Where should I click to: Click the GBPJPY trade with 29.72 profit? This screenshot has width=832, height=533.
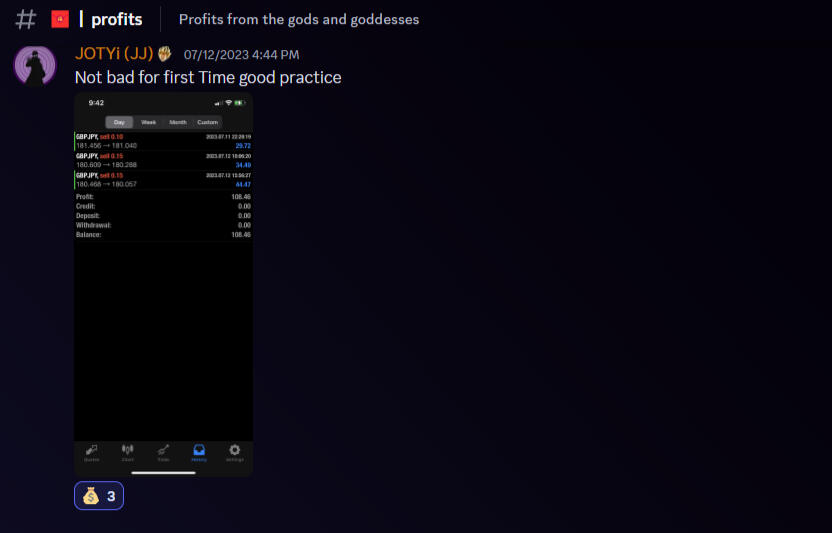click(x=164, y=141)
